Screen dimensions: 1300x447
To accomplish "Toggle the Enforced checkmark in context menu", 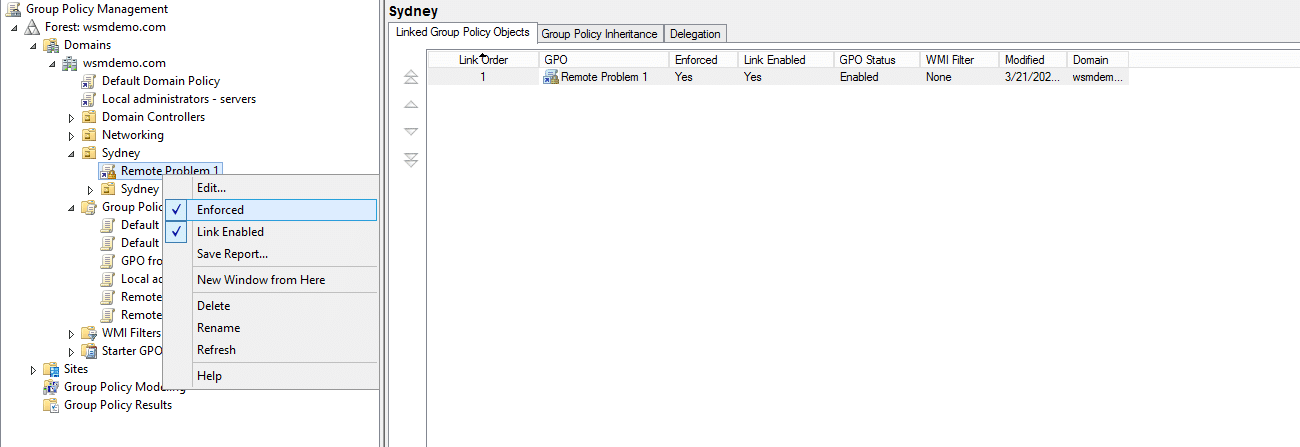I will [x=177, y=210].
